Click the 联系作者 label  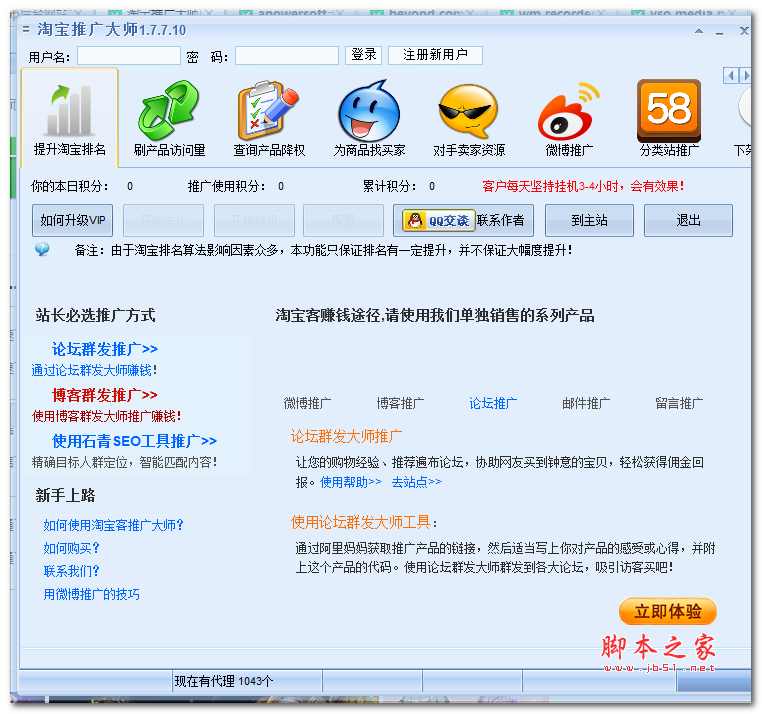click(501, 221)
